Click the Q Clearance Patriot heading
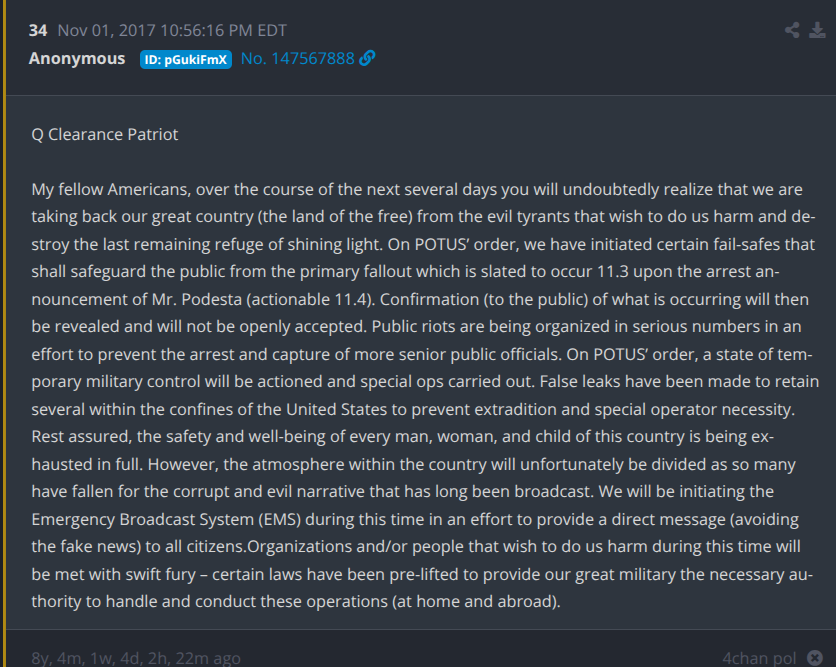This screenshot has height=667, width=836. 105,134
